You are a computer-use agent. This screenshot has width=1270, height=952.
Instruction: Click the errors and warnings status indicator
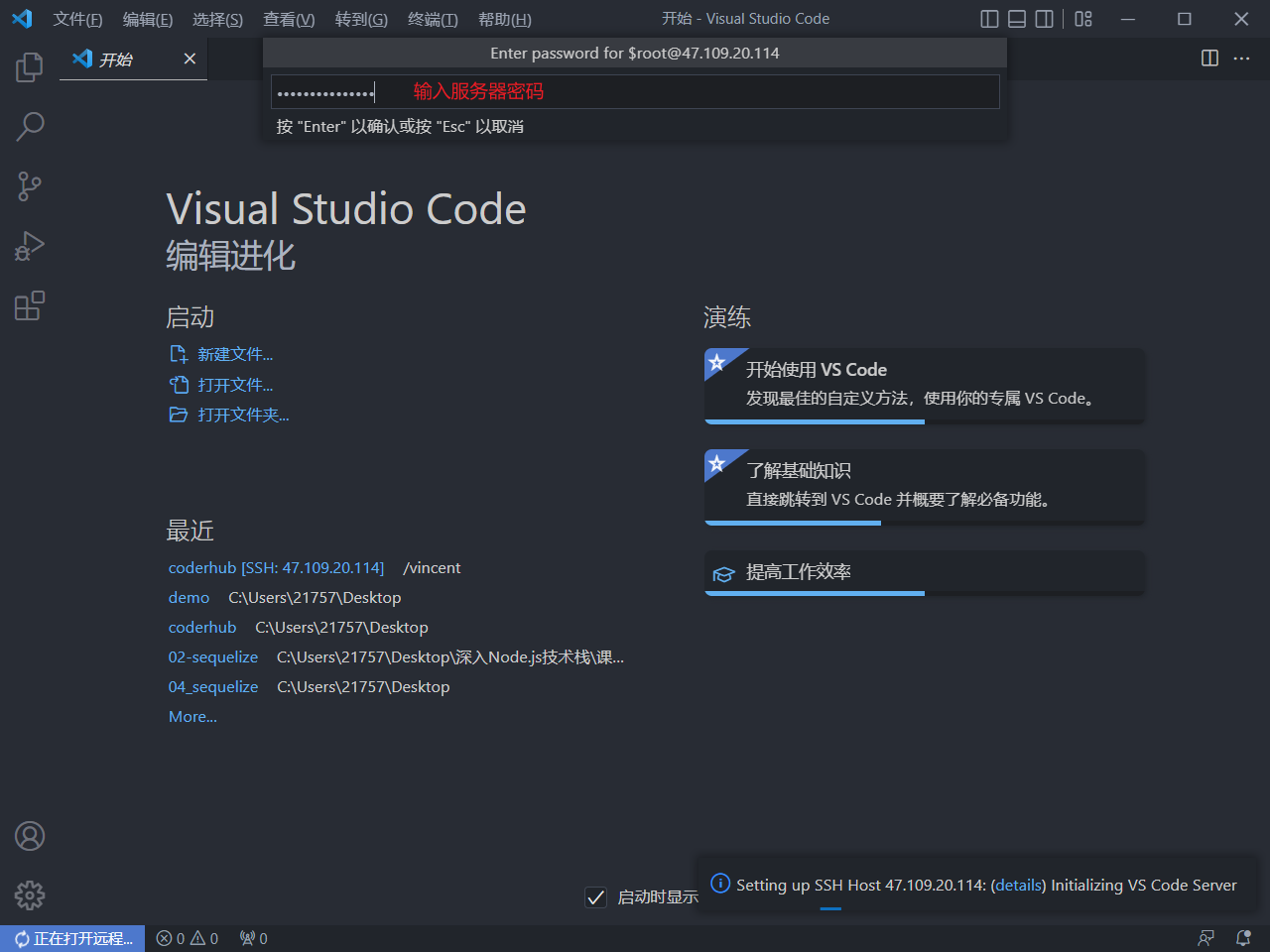188,938
